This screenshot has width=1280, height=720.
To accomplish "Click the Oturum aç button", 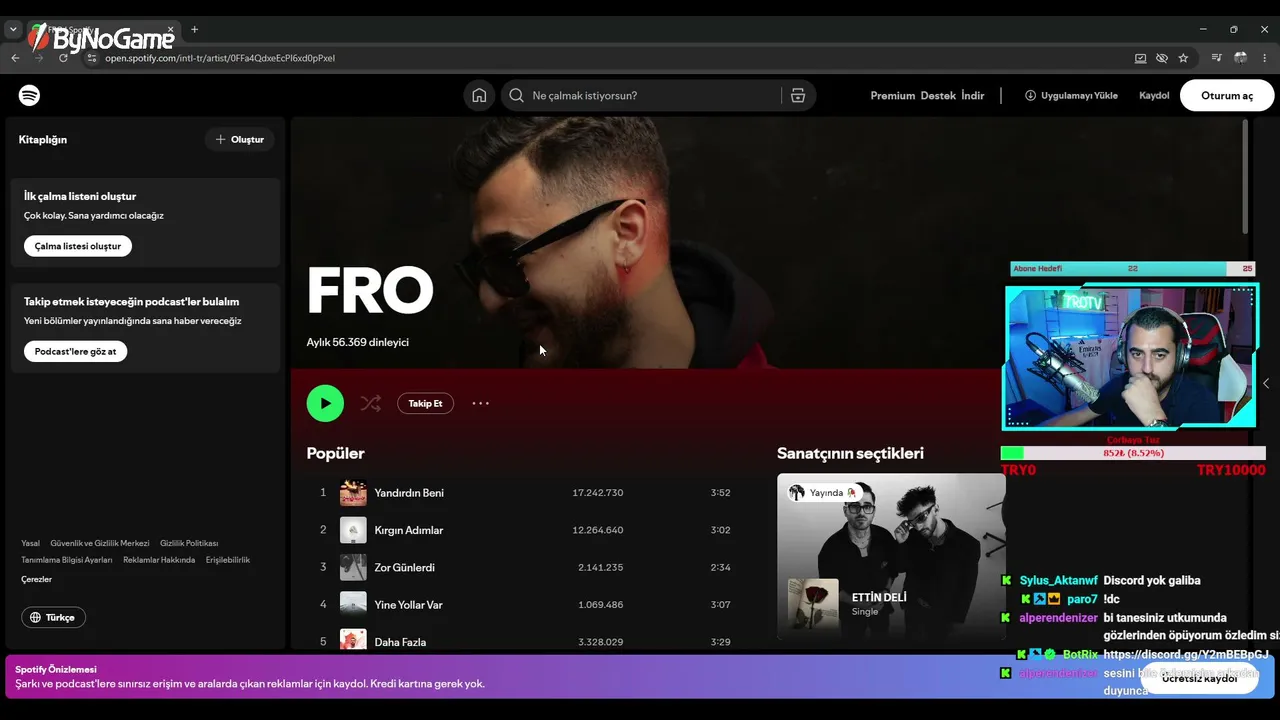I will point(1227,95).
